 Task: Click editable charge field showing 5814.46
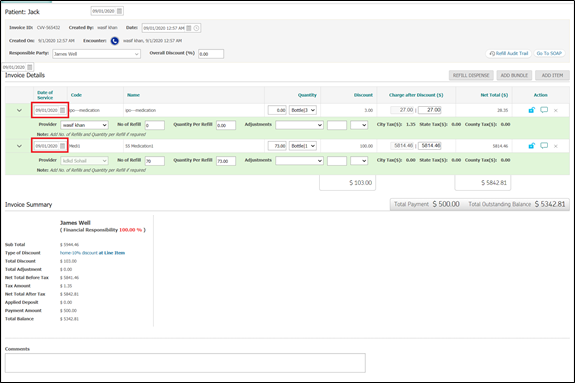coord(430,146)
